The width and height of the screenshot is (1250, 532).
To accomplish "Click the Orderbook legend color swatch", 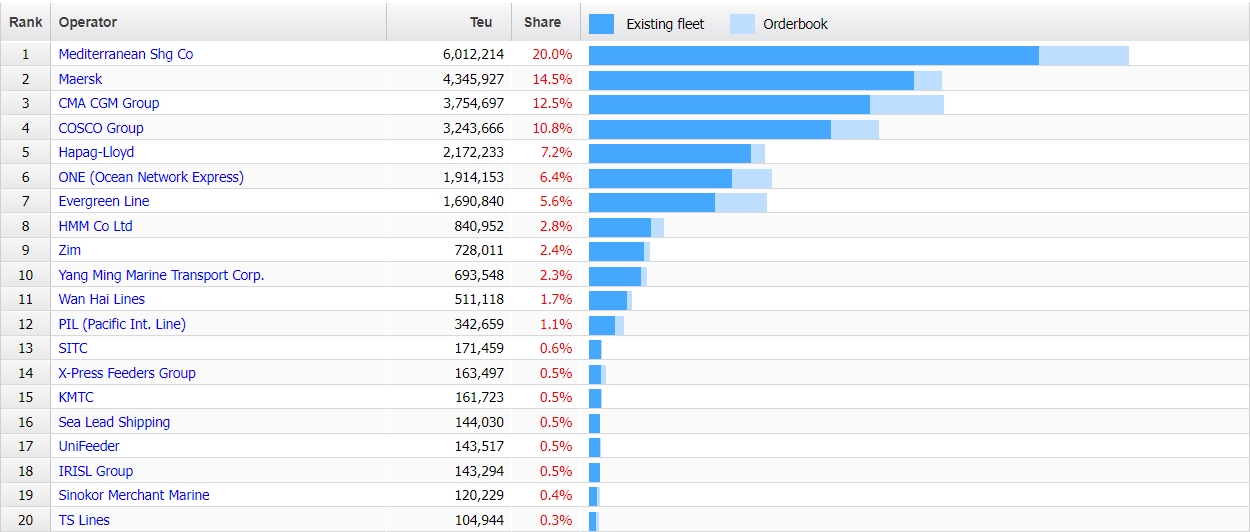I will (x=742, y=24).
